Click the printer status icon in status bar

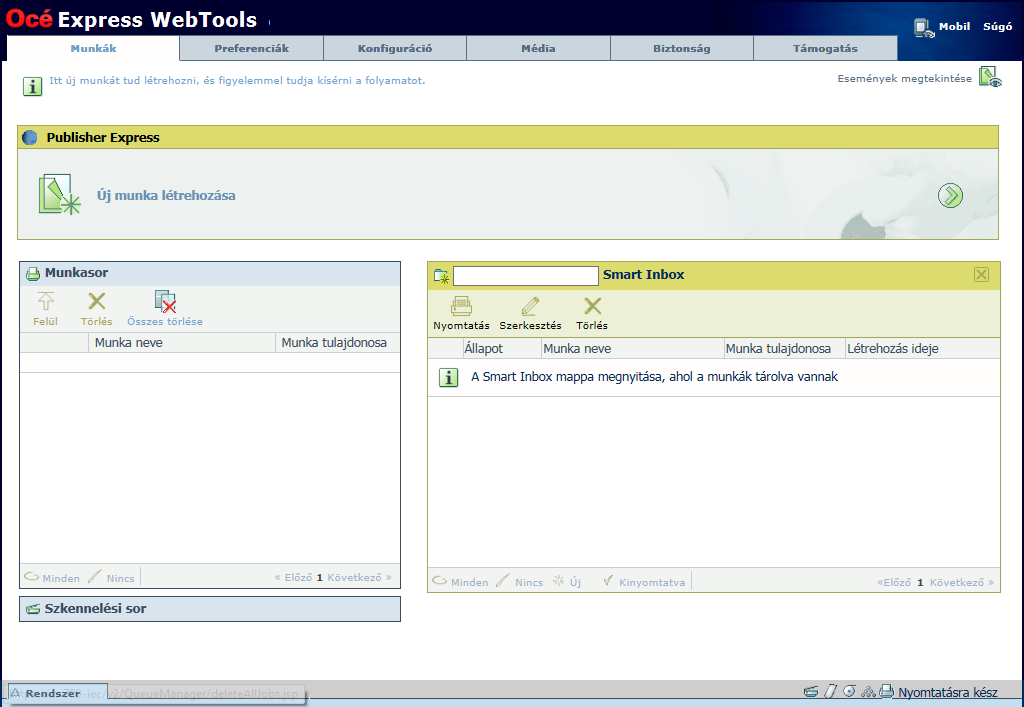pyautogui.click(x=886, y=691)
